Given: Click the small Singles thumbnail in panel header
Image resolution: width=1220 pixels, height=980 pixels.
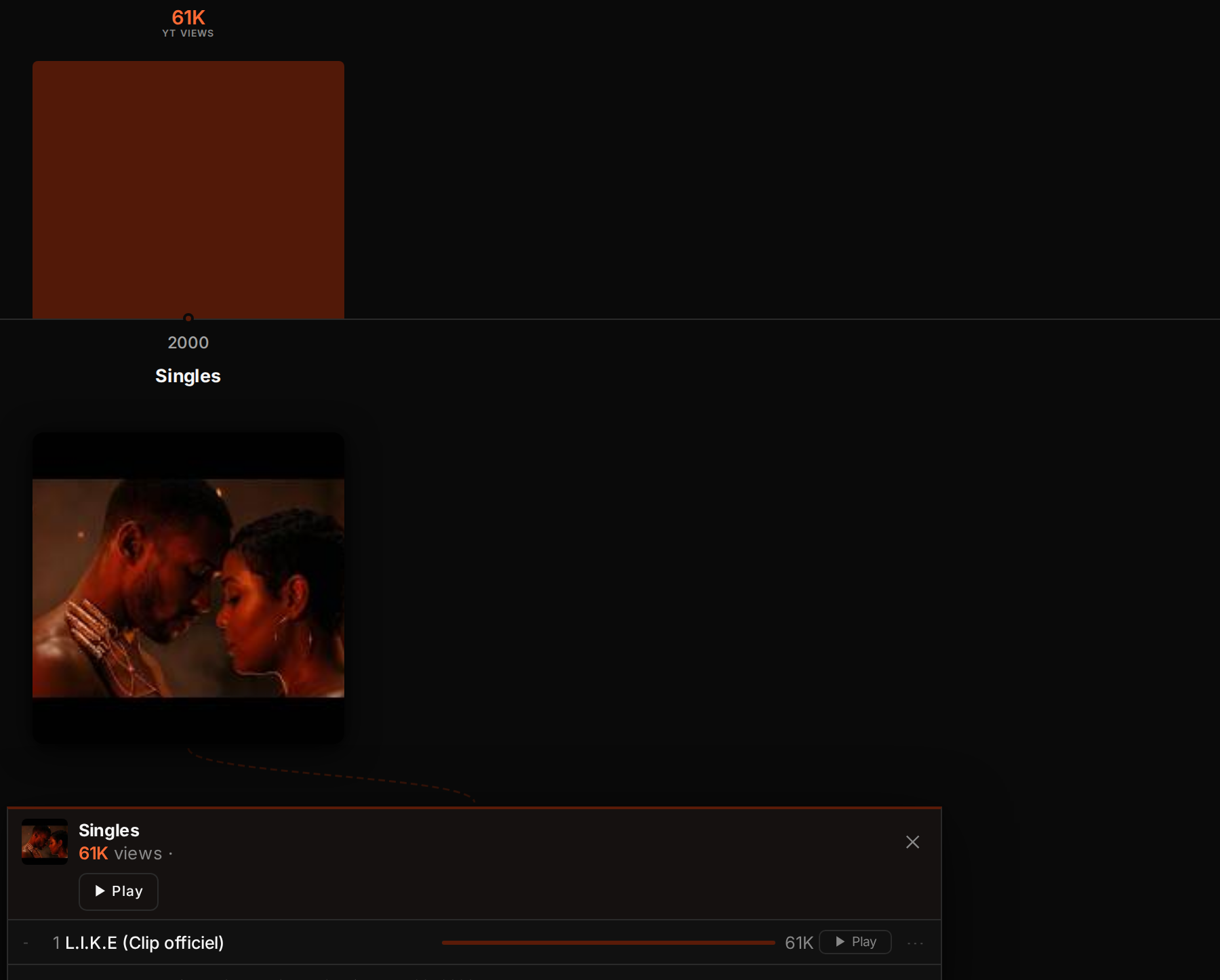Looking at the screenshot, I should coord(45,842).
